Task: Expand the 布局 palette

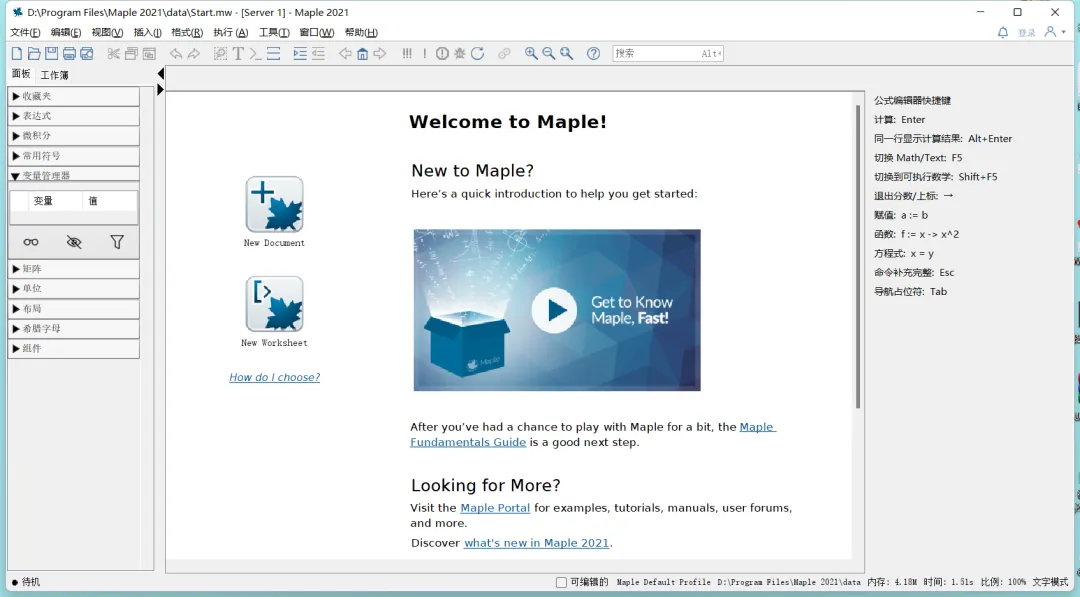Action: (74, 308)
